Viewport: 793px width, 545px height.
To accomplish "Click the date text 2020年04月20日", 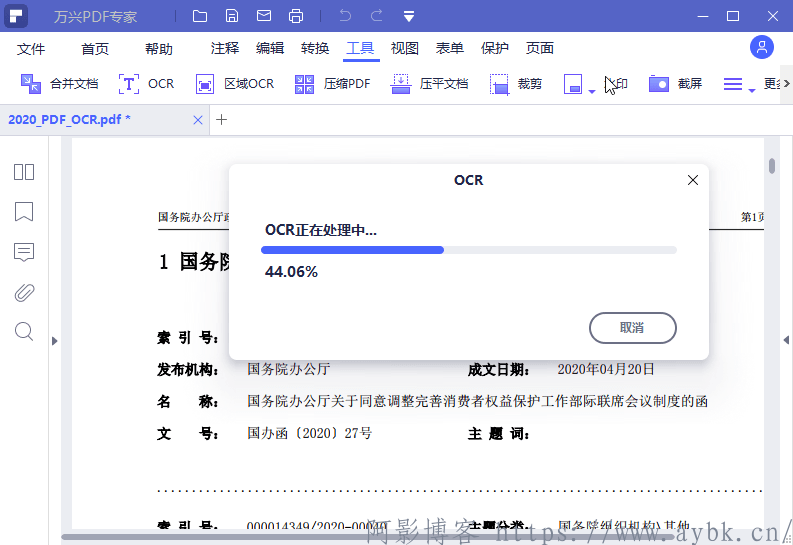I will [x=606, y=370].
